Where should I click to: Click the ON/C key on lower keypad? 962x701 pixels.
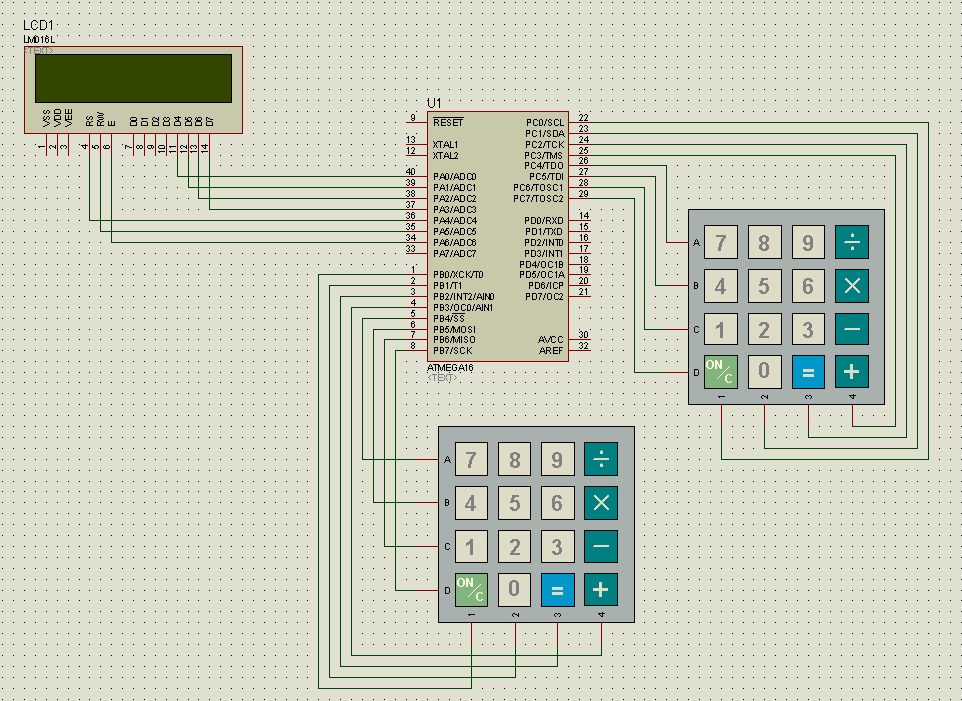tap(471, 590)
